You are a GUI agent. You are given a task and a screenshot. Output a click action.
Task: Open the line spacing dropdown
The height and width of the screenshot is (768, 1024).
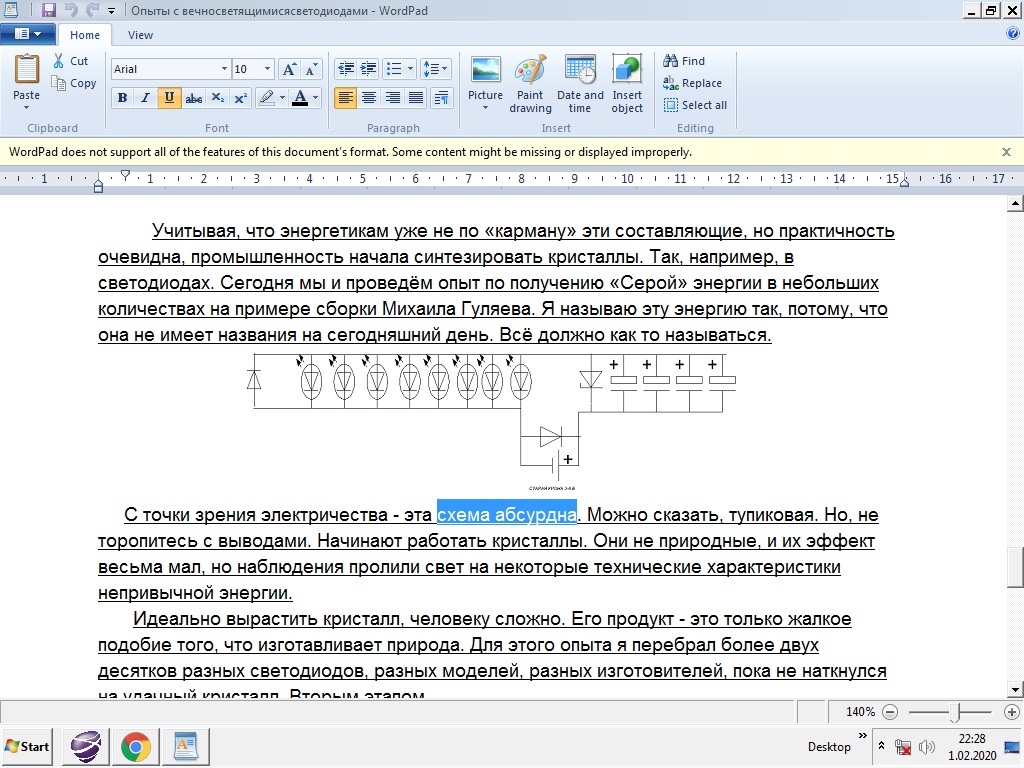tap(436, 69)
